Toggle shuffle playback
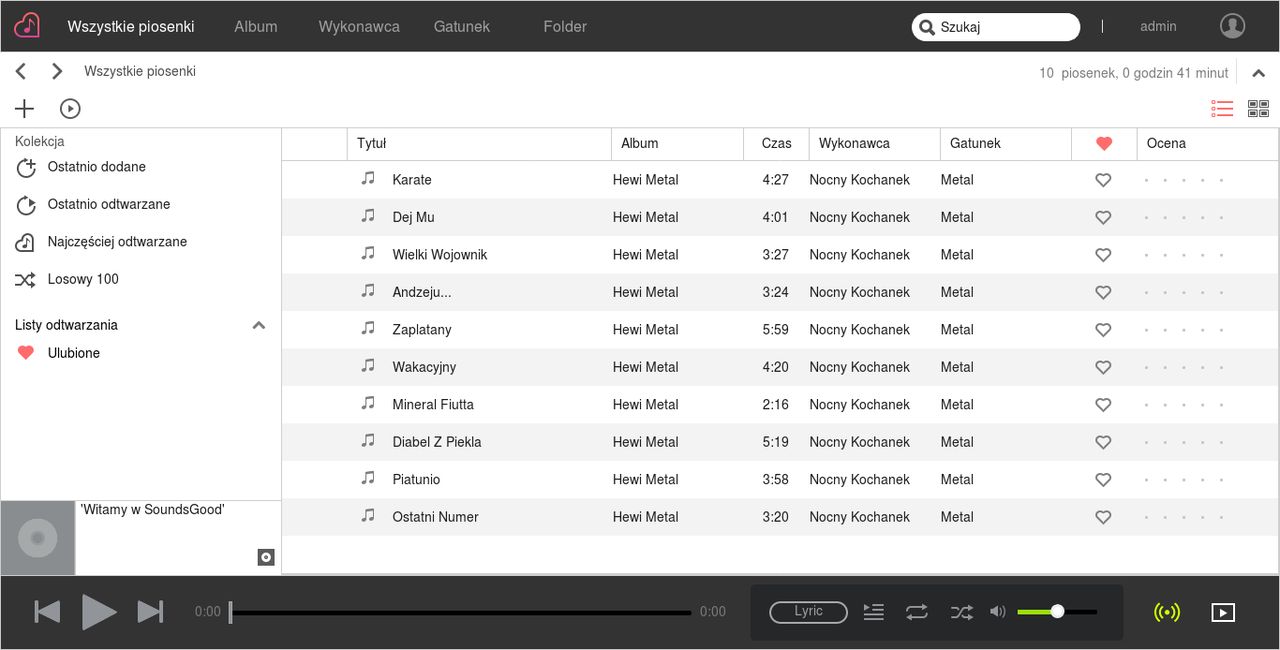 pyautogui.click(x=961, y=612)
